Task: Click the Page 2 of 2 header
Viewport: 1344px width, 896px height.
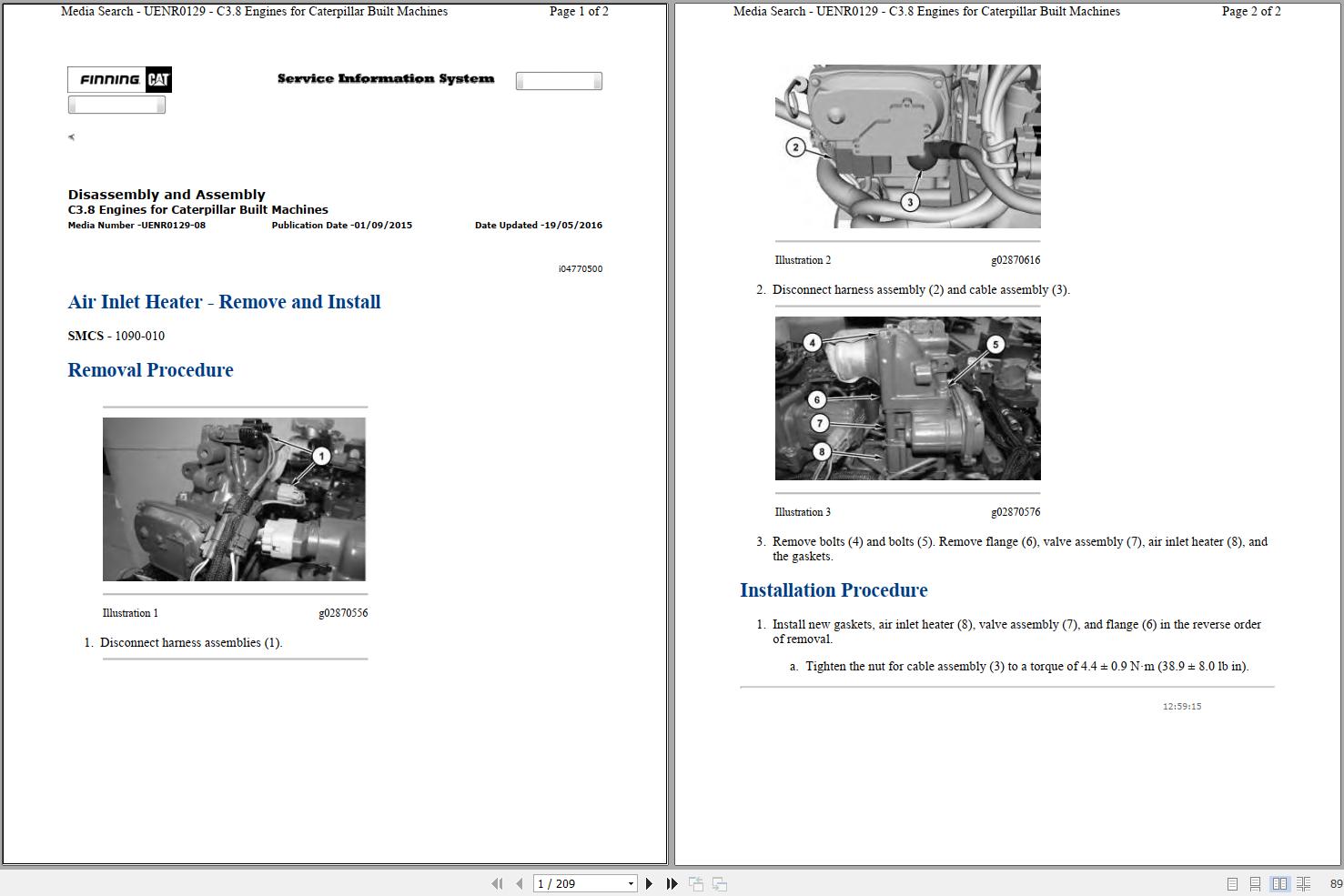Action: pos(1251,12)
